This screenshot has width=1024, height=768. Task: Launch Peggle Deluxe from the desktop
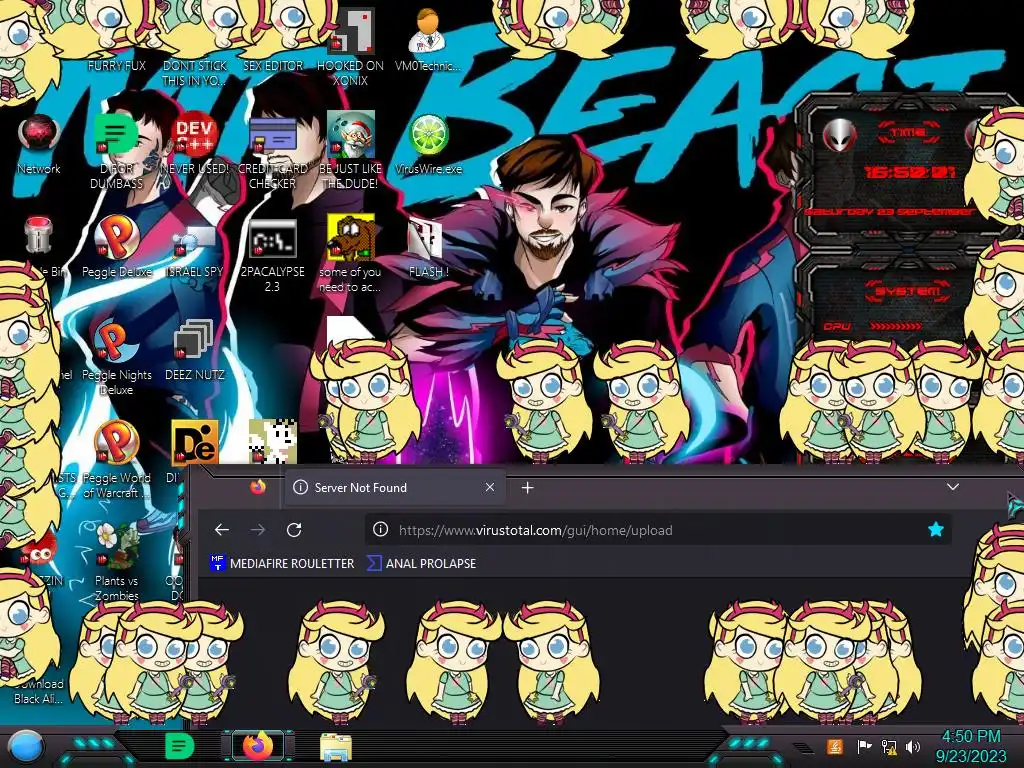(116, 236)
